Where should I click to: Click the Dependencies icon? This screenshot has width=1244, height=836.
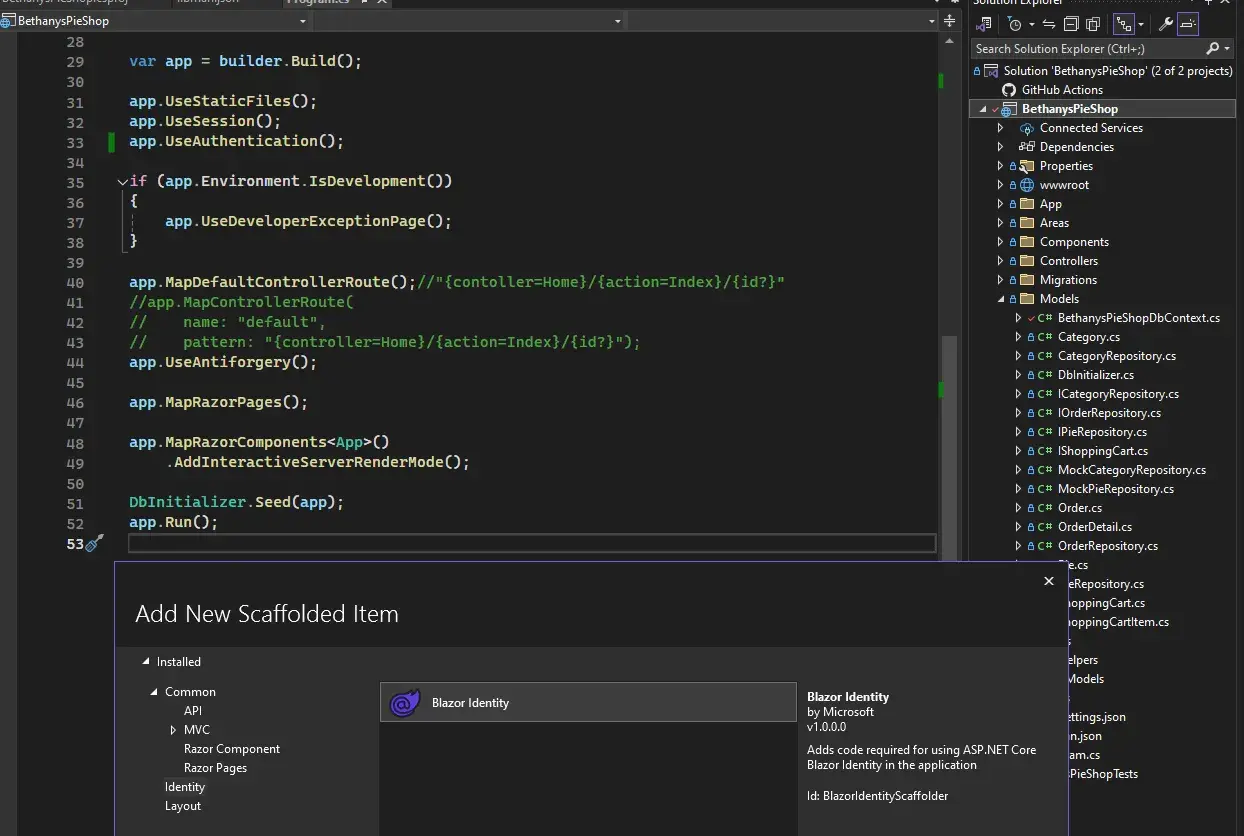coord(1026,147)
